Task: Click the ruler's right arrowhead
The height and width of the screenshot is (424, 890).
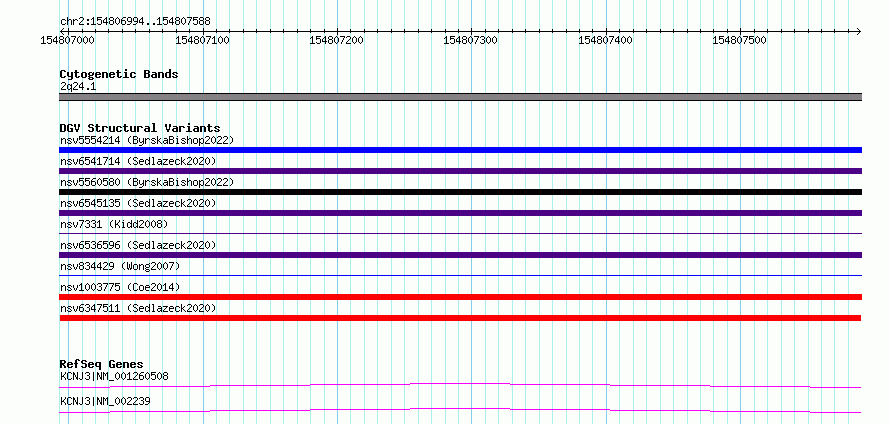Action: [858, 31]
